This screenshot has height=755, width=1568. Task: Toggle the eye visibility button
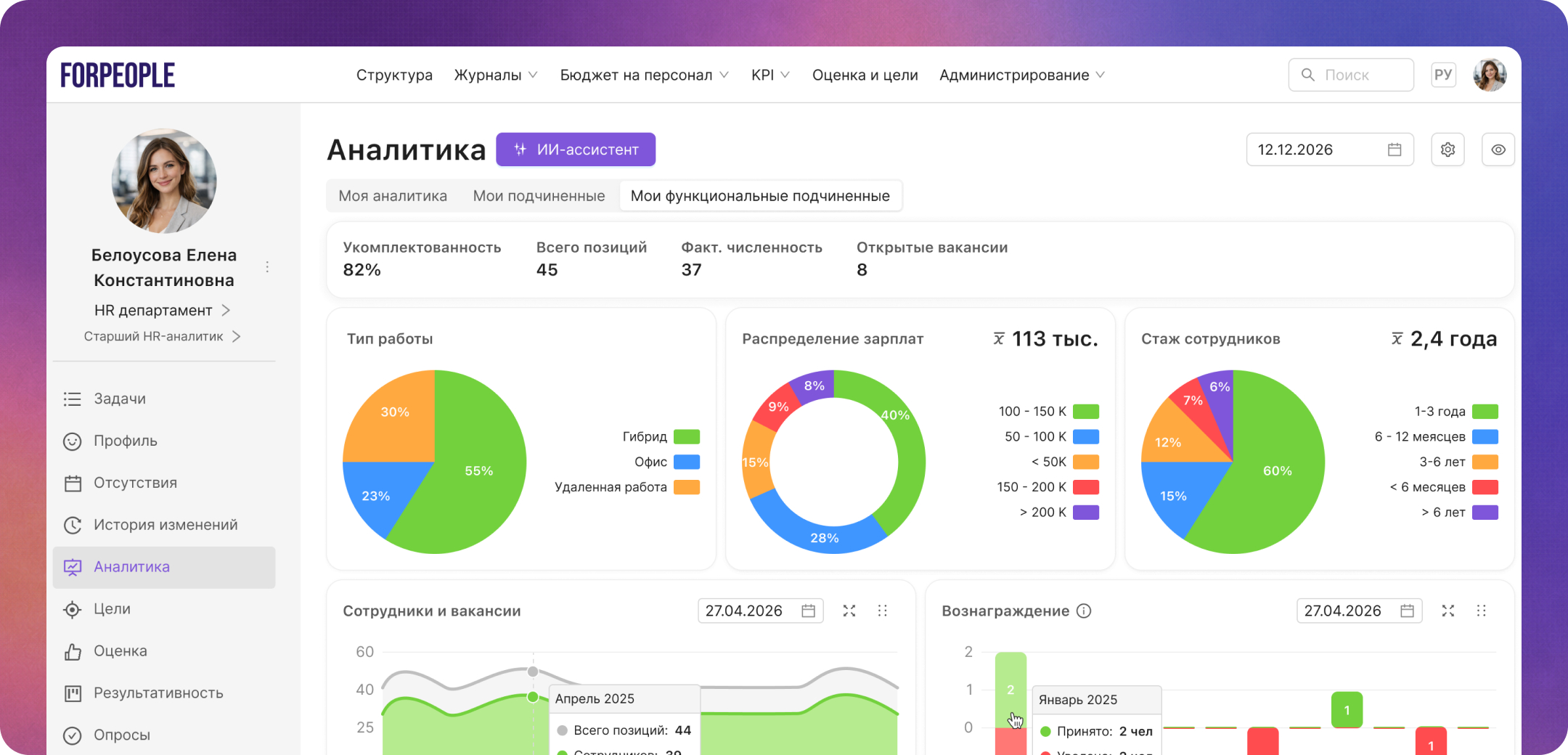(x=1498, y=150)
